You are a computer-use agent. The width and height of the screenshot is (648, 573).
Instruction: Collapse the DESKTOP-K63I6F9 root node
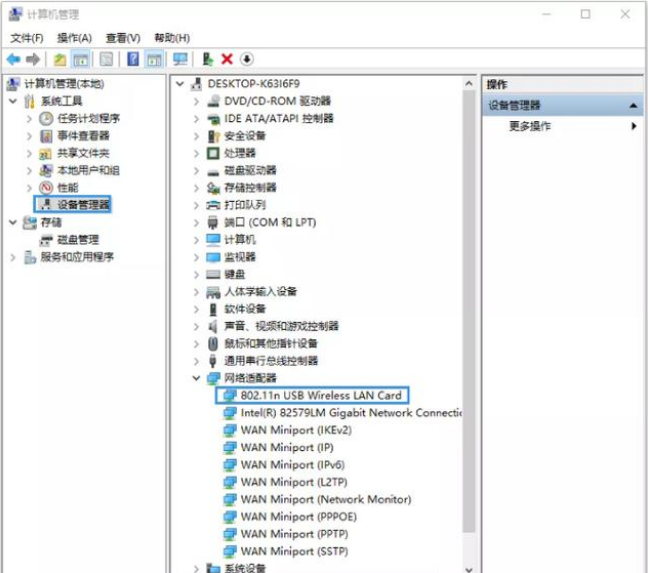pos(180,84)
